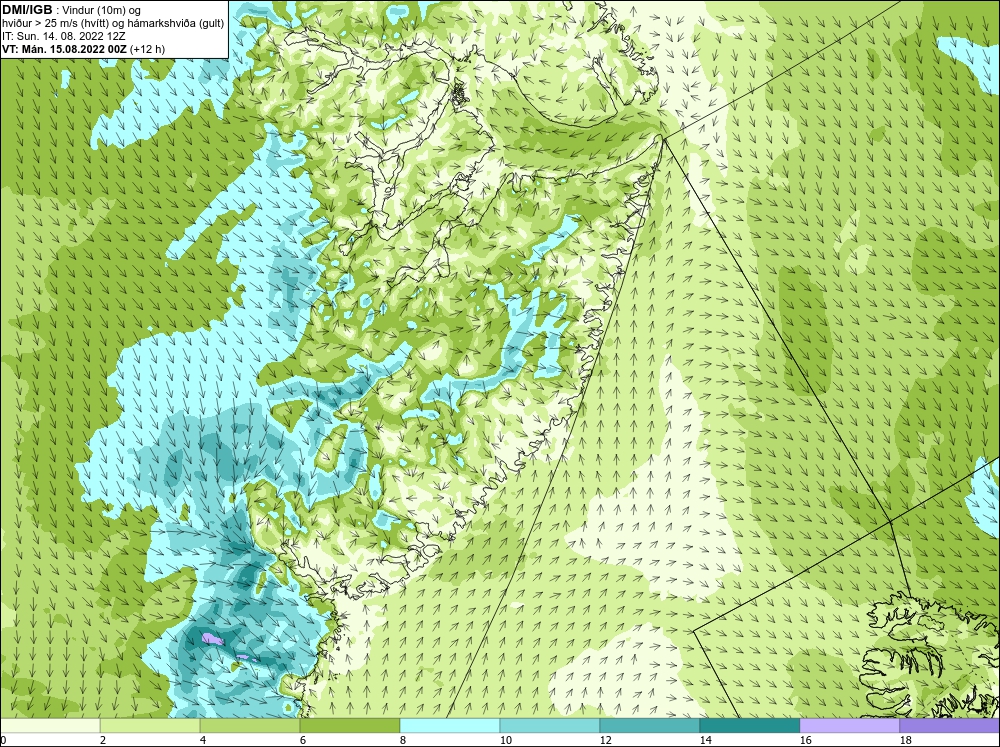Click the 12–14 m/s teal swatch

coord(649,725)
